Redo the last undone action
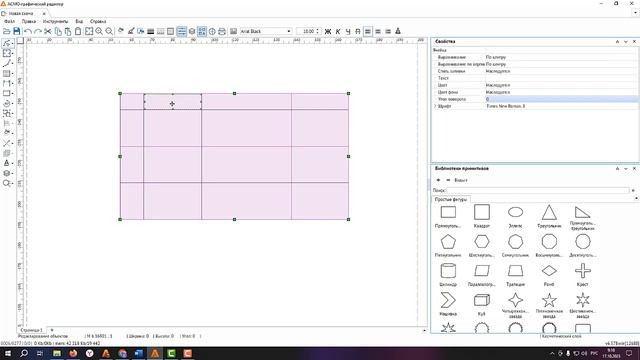The width and height of the screenshot is (640, 360). click(x=38, y=31)
